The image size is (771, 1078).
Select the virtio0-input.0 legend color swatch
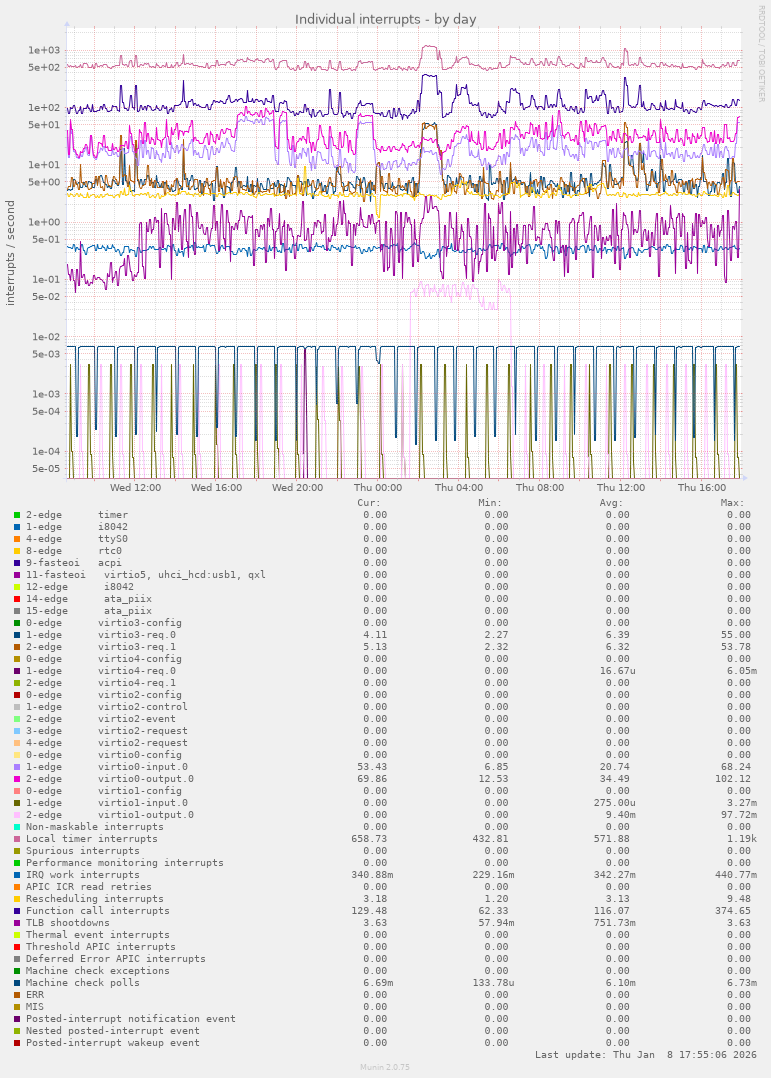[x=17, y=767]
